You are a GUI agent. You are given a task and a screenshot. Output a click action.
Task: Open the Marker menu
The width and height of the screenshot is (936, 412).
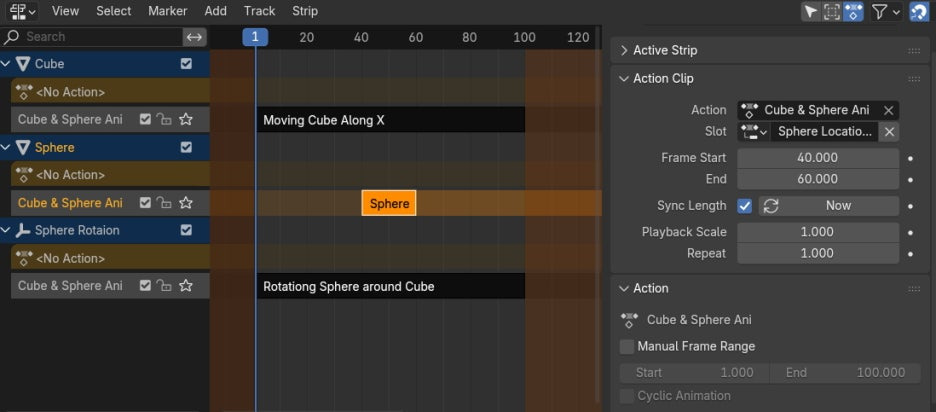(167, 11)
